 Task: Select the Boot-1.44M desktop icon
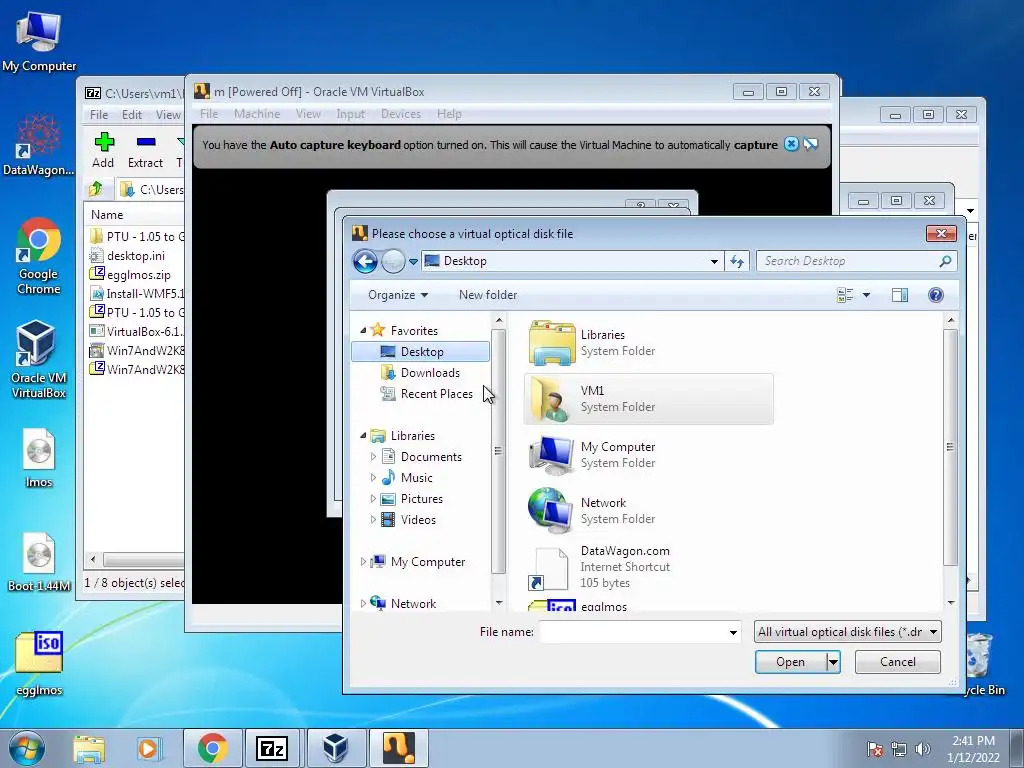pos(39,562)
